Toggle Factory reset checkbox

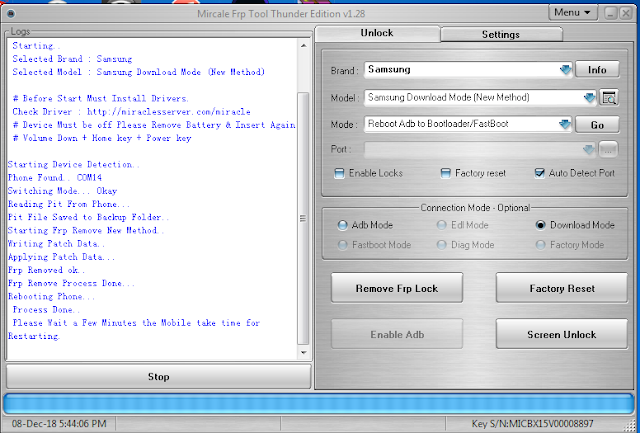[445, 173]
